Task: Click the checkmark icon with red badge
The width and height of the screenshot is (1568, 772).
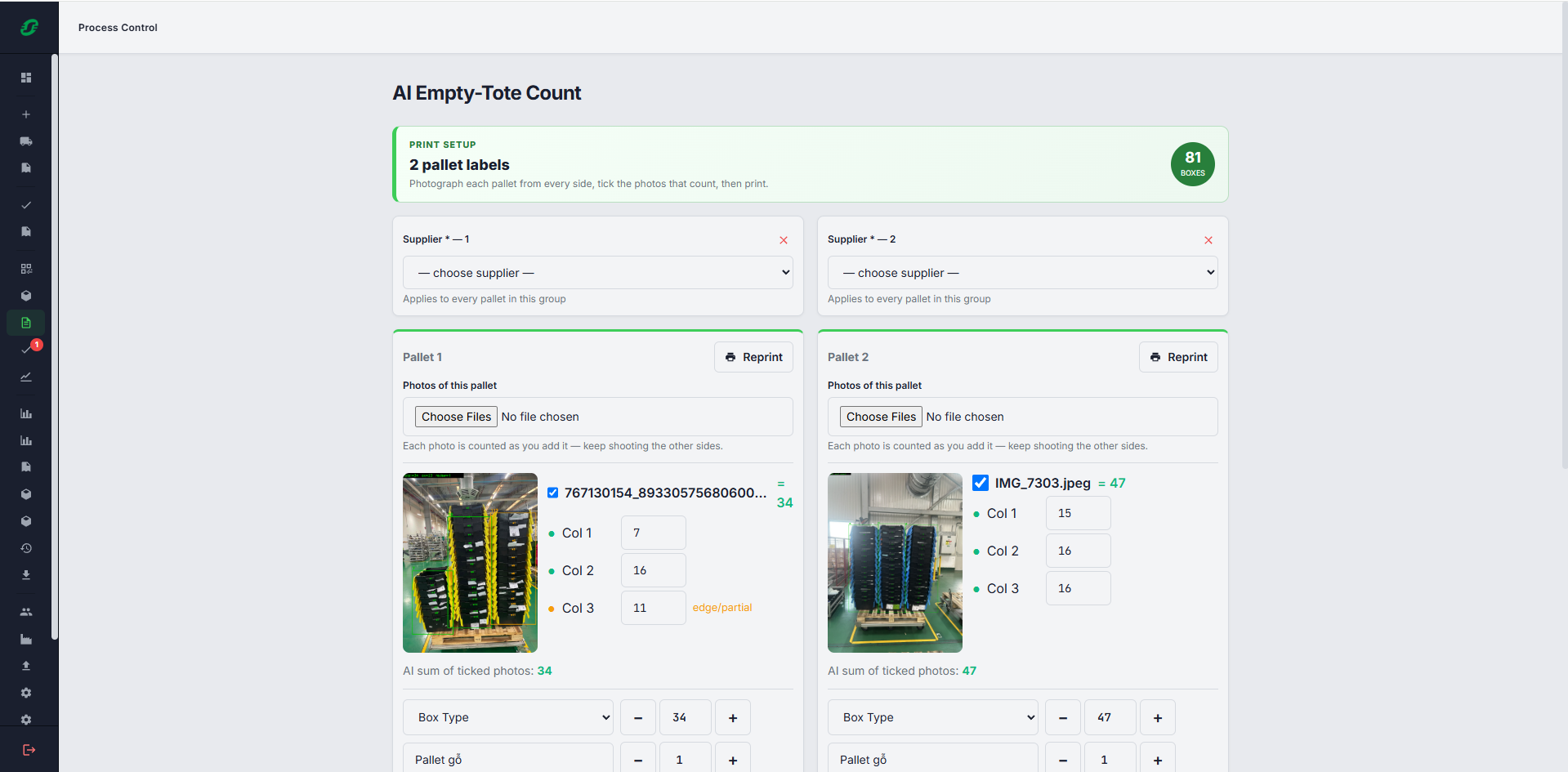Action: (x=26, y=350)
